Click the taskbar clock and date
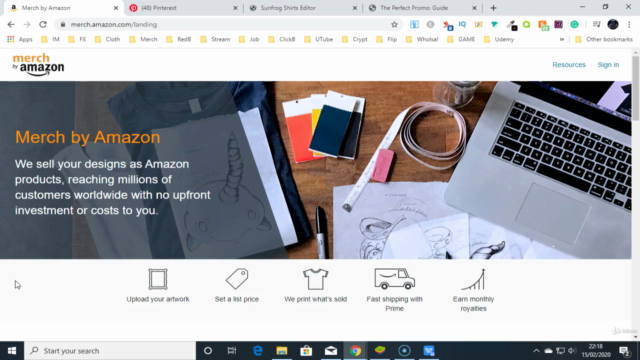This screenshot has height=360, width=640. click(x=596, y=351)
